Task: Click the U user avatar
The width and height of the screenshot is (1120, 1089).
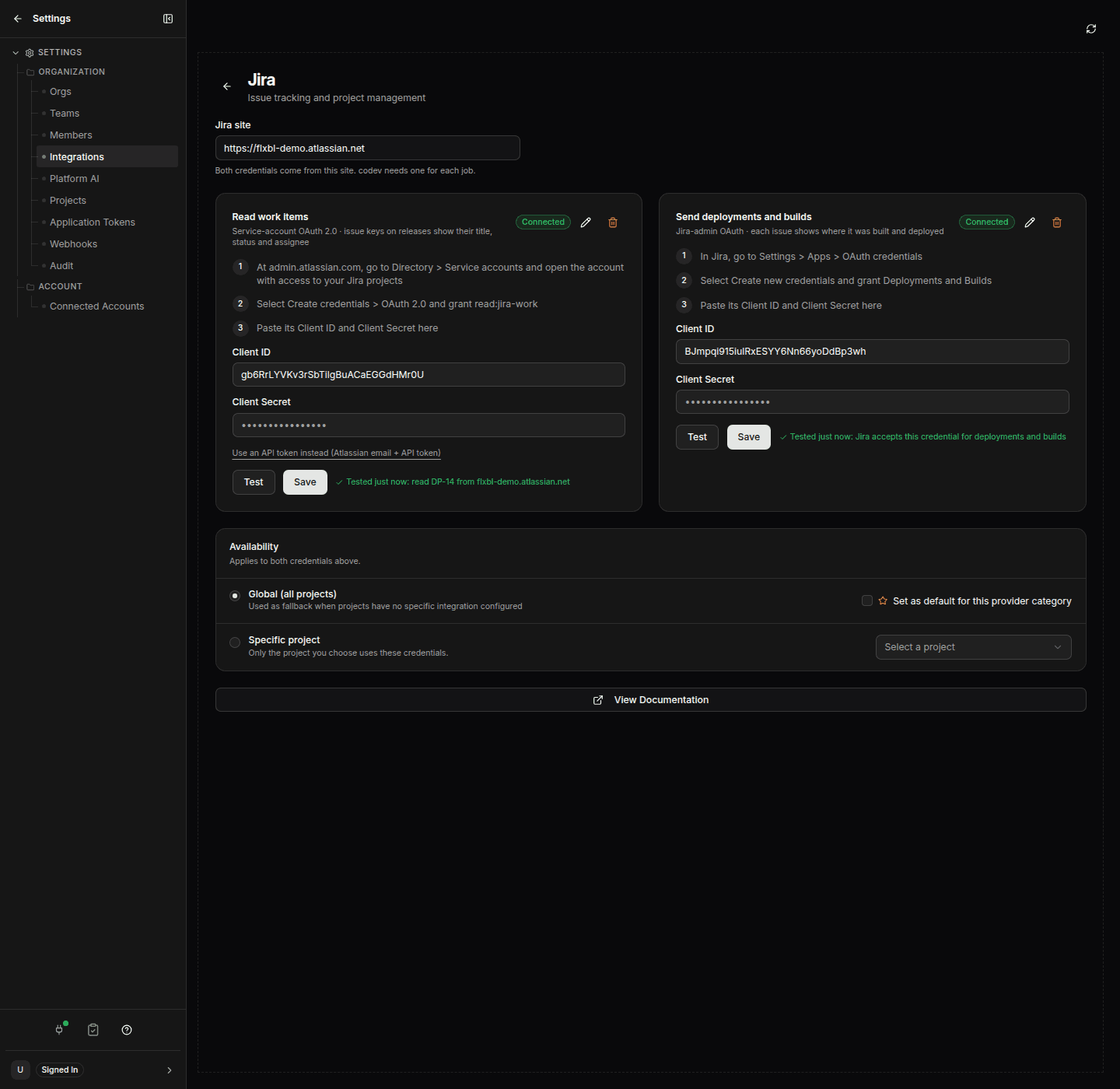Action: click(x=20, y=1070)
